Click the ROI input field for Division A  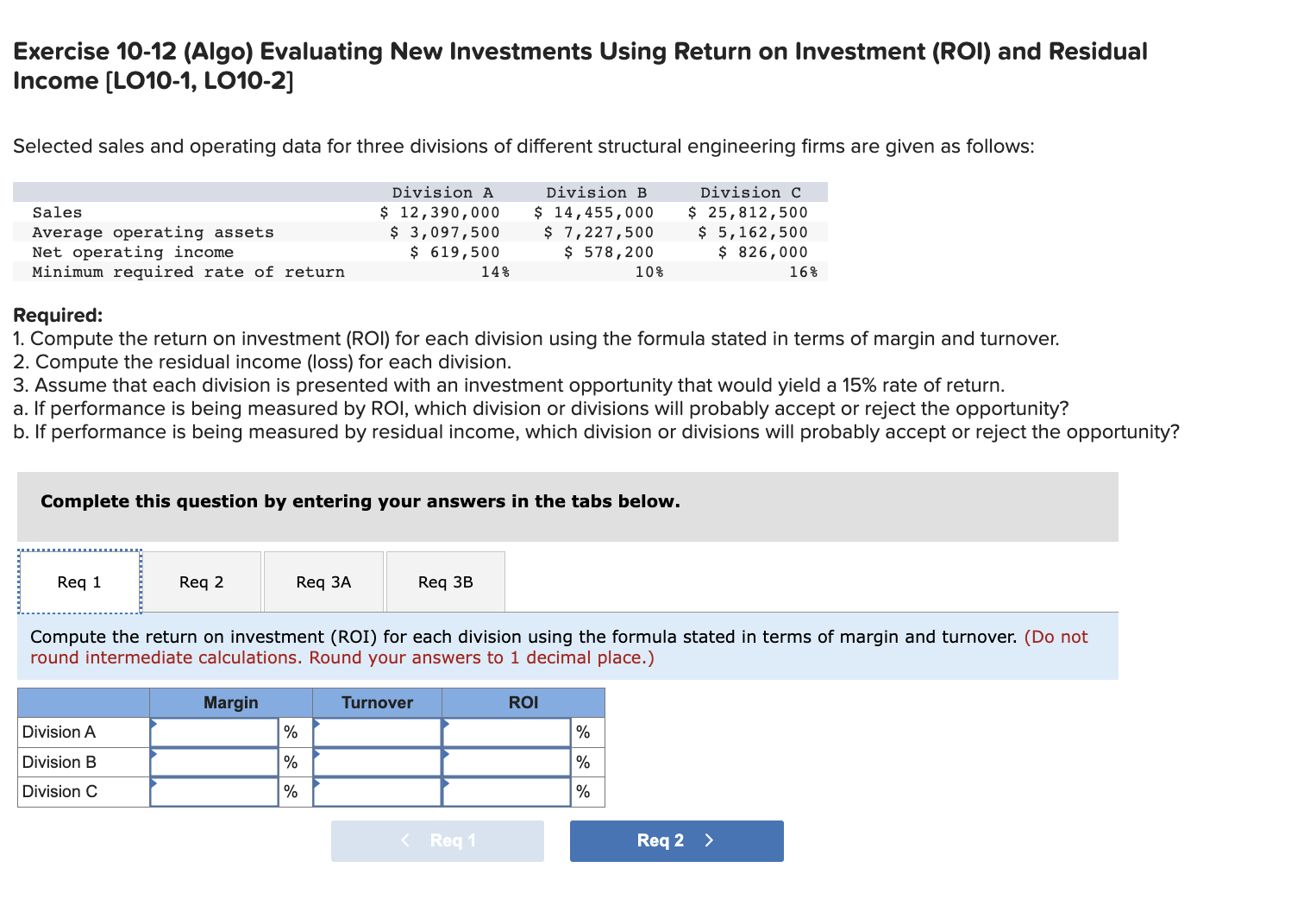pyautogui.click(x=506, y=732)
